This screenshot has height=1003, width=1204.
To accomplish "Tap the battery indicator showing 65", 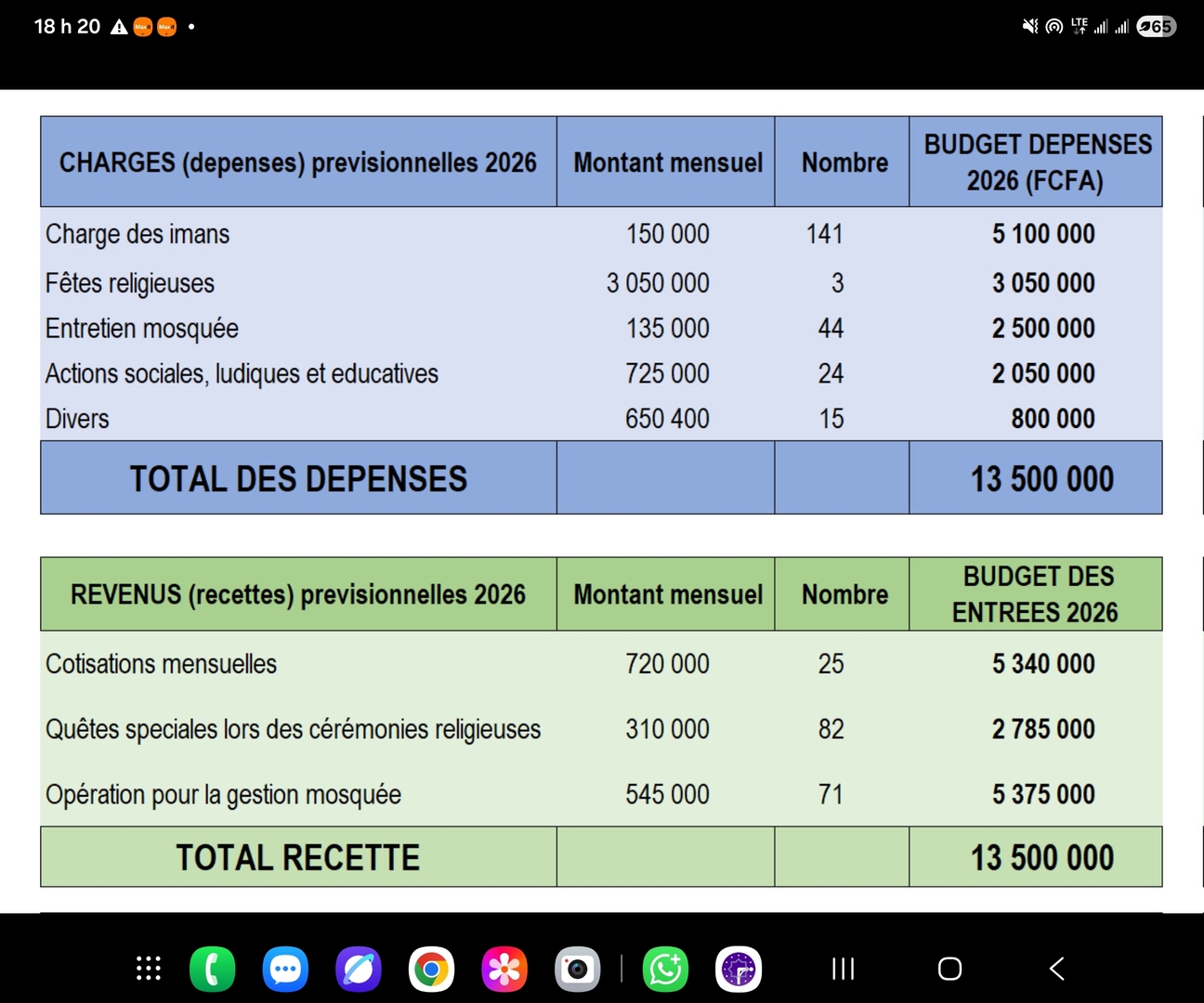I will pos(1155,27).
